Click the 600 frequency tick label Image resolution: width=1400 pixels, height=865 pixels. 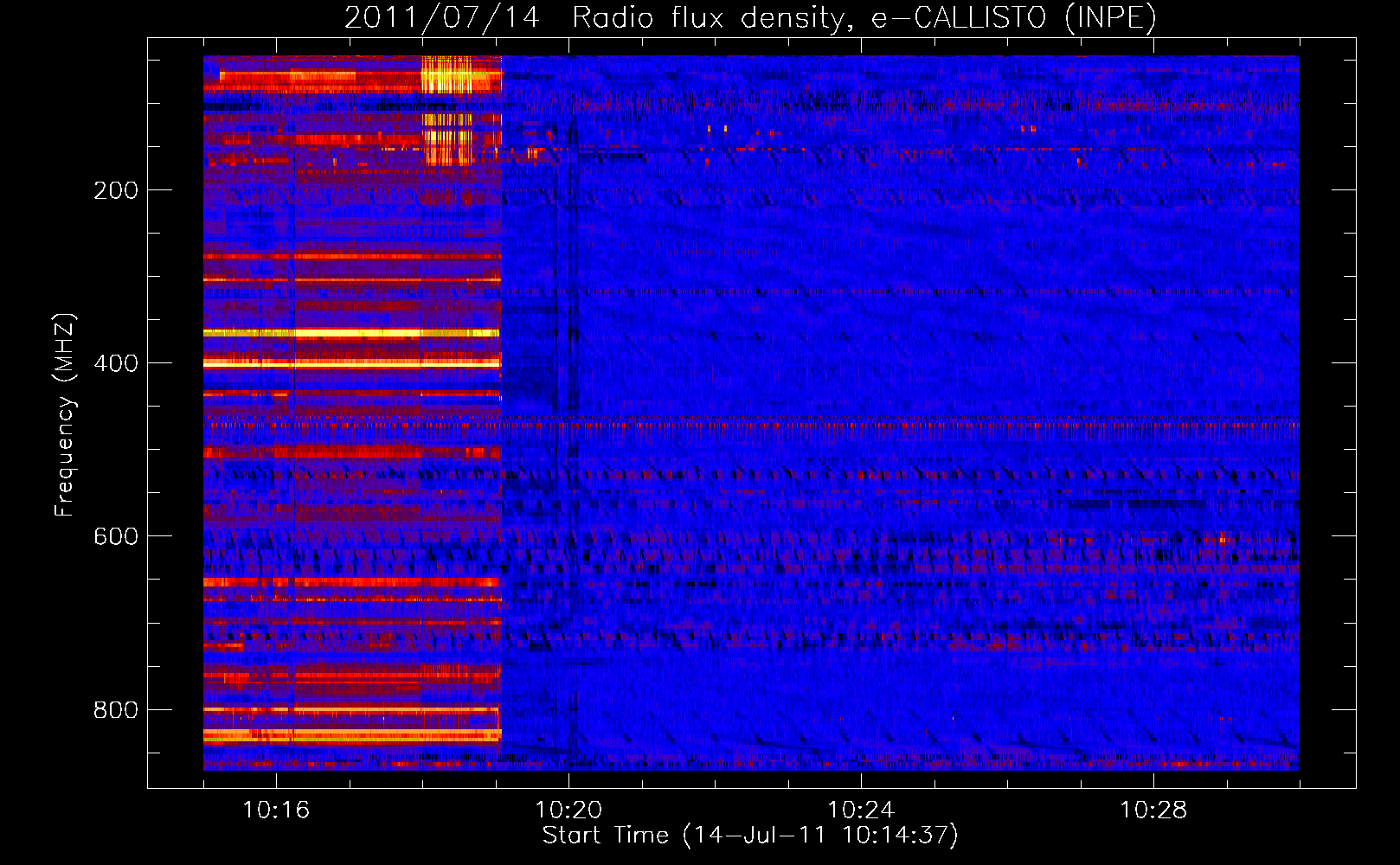point(116,536)
